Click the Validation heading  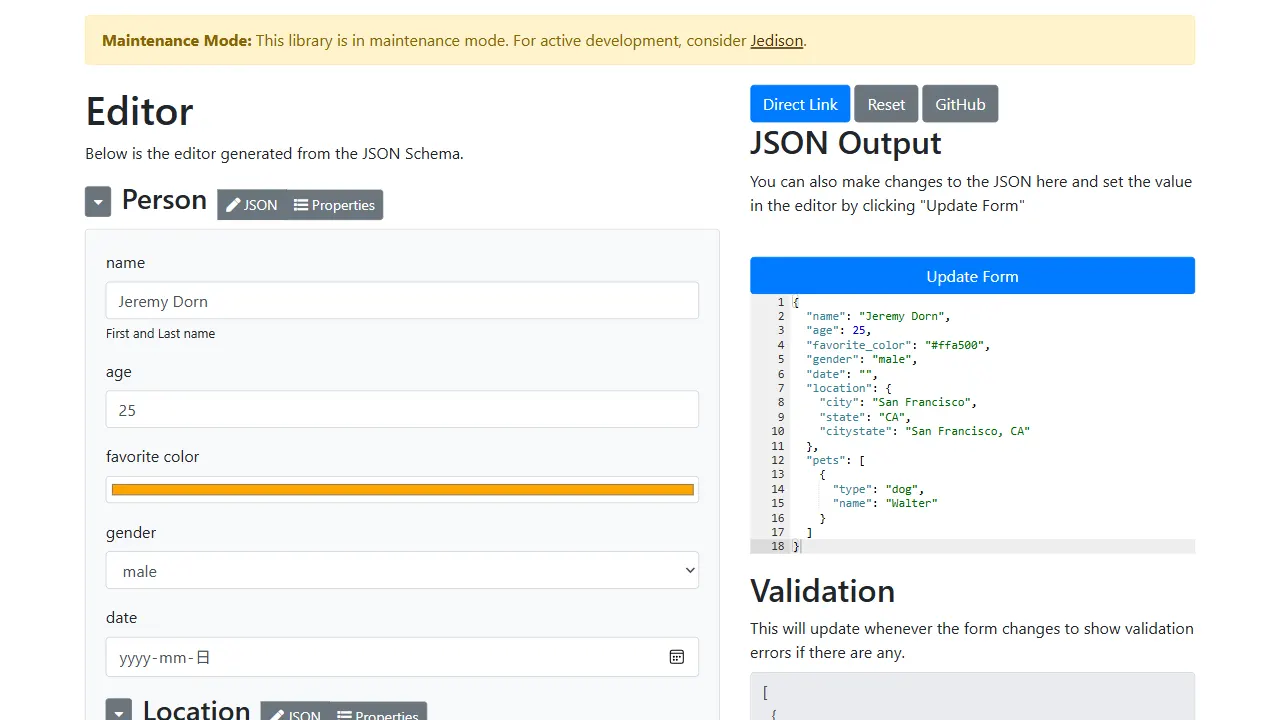pyautogui.click(x=822, y=591)
